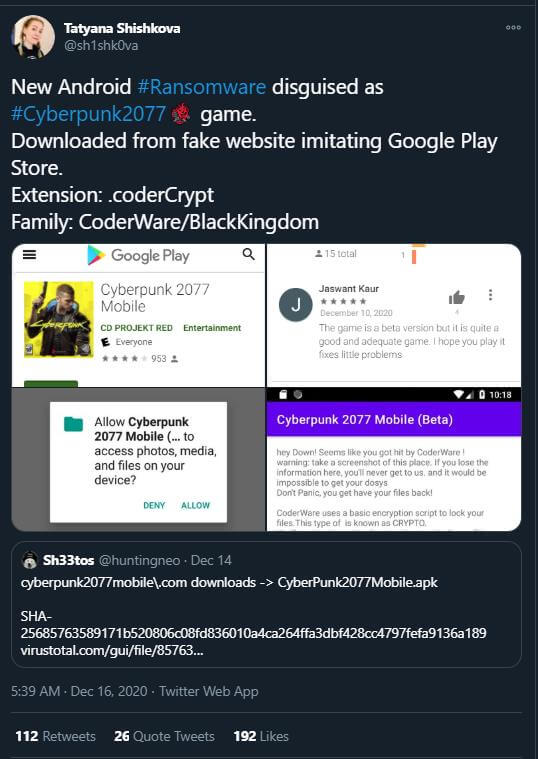Click Tatyana Shishkova's profile avatar

[33, 37]
